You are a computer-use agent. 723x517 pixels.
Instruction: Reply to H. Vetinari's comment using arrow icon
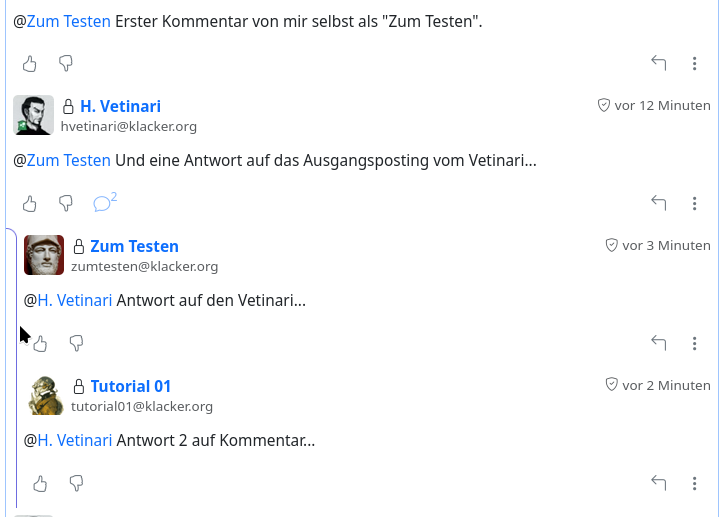[659, 203]
